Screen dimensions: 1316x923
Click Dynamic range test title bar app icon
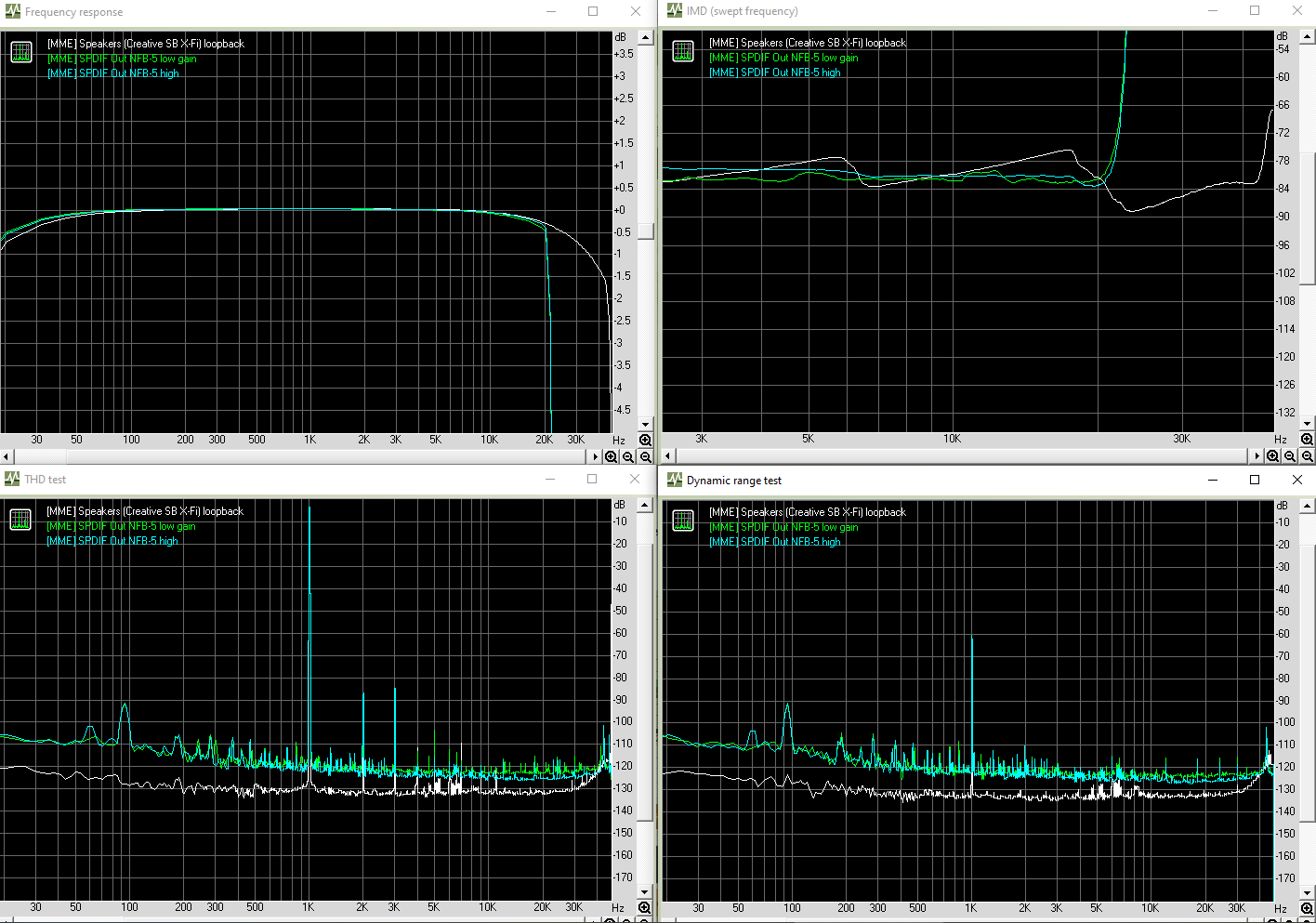point(675,480)
